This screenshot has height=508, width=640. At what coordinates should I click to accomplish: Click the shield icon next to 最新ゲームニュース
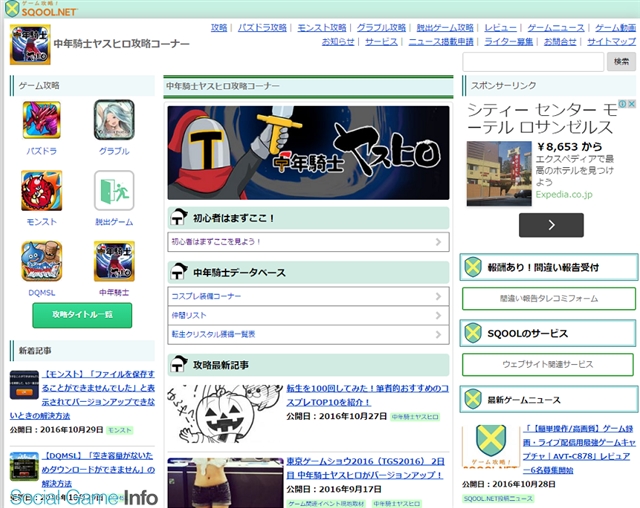point(473,399)
